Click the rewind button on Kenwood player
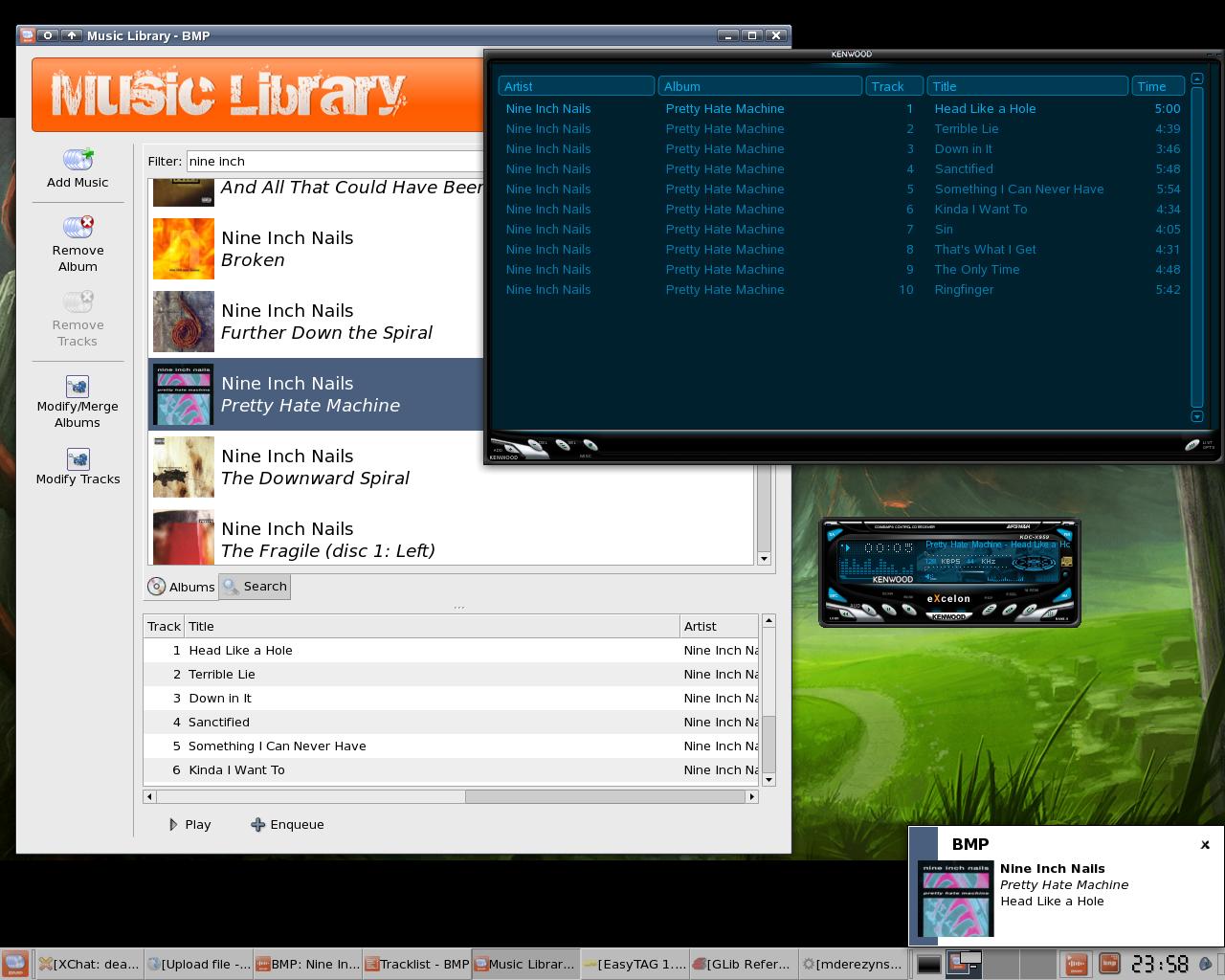 (845, 613)
